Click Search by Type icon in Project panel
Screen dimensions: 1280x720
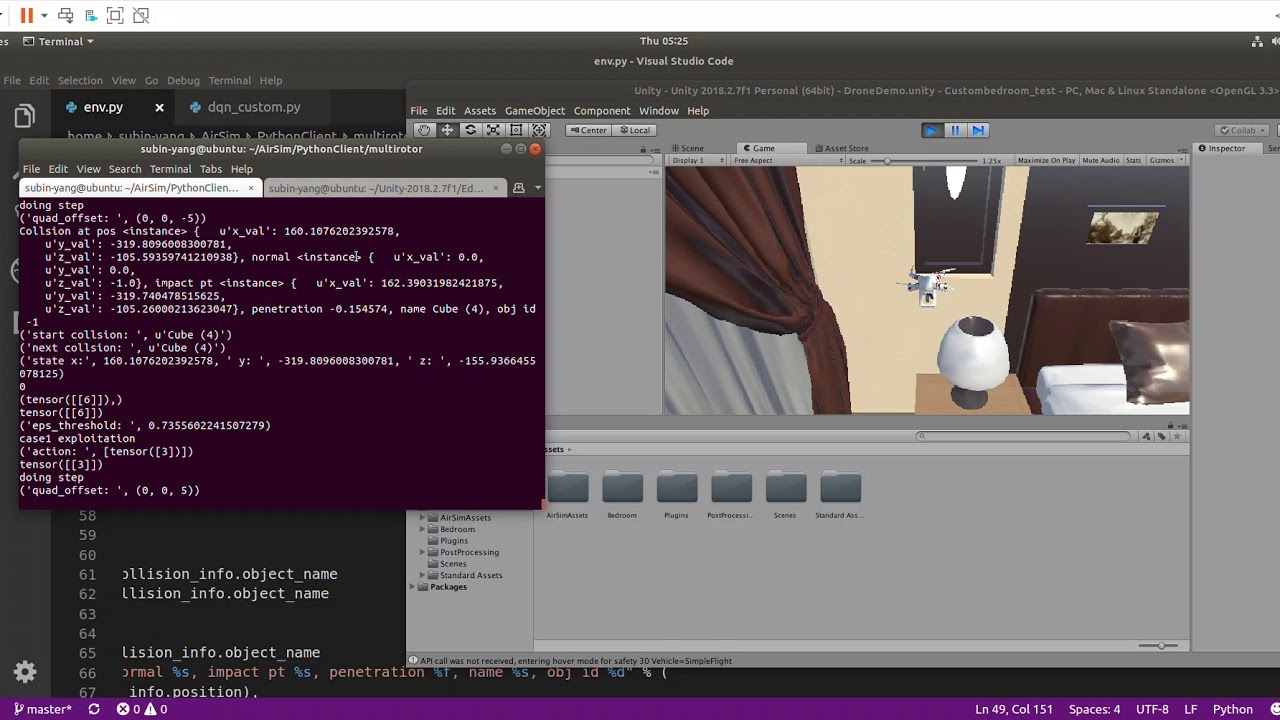(1146, 436)
